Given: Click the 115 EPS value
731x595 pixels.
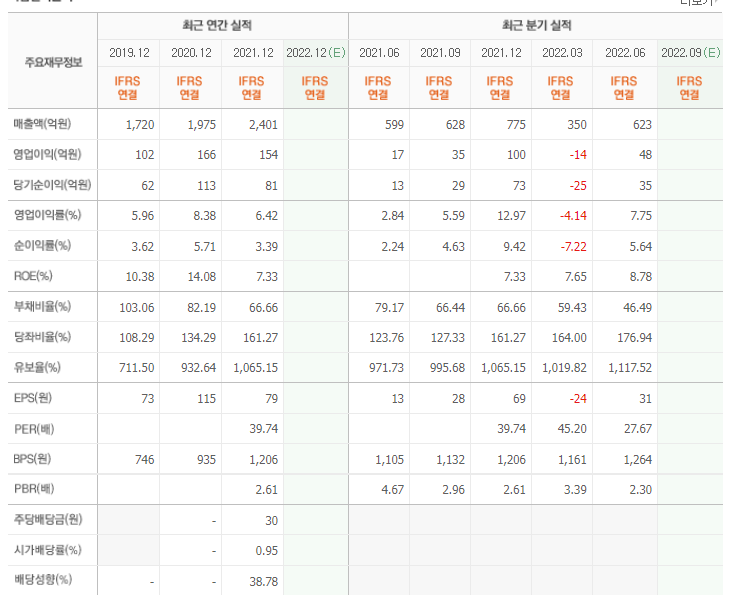Looking at the screenshot, I should click(206, 399).
